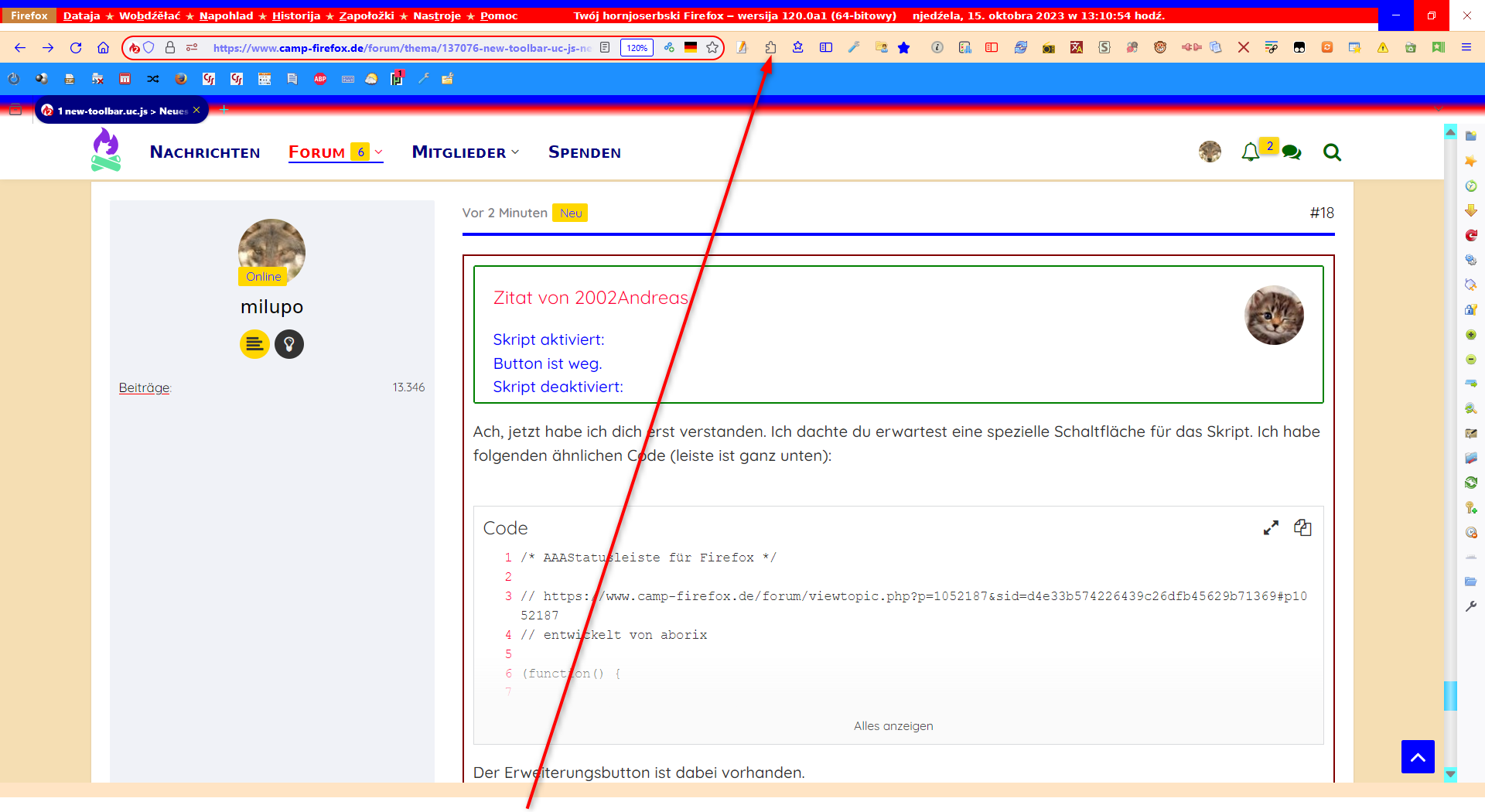This screenshot has height=812, width=1485.
Task: Click the yellow warning triangle toolbar icon
Action: 1382,48
